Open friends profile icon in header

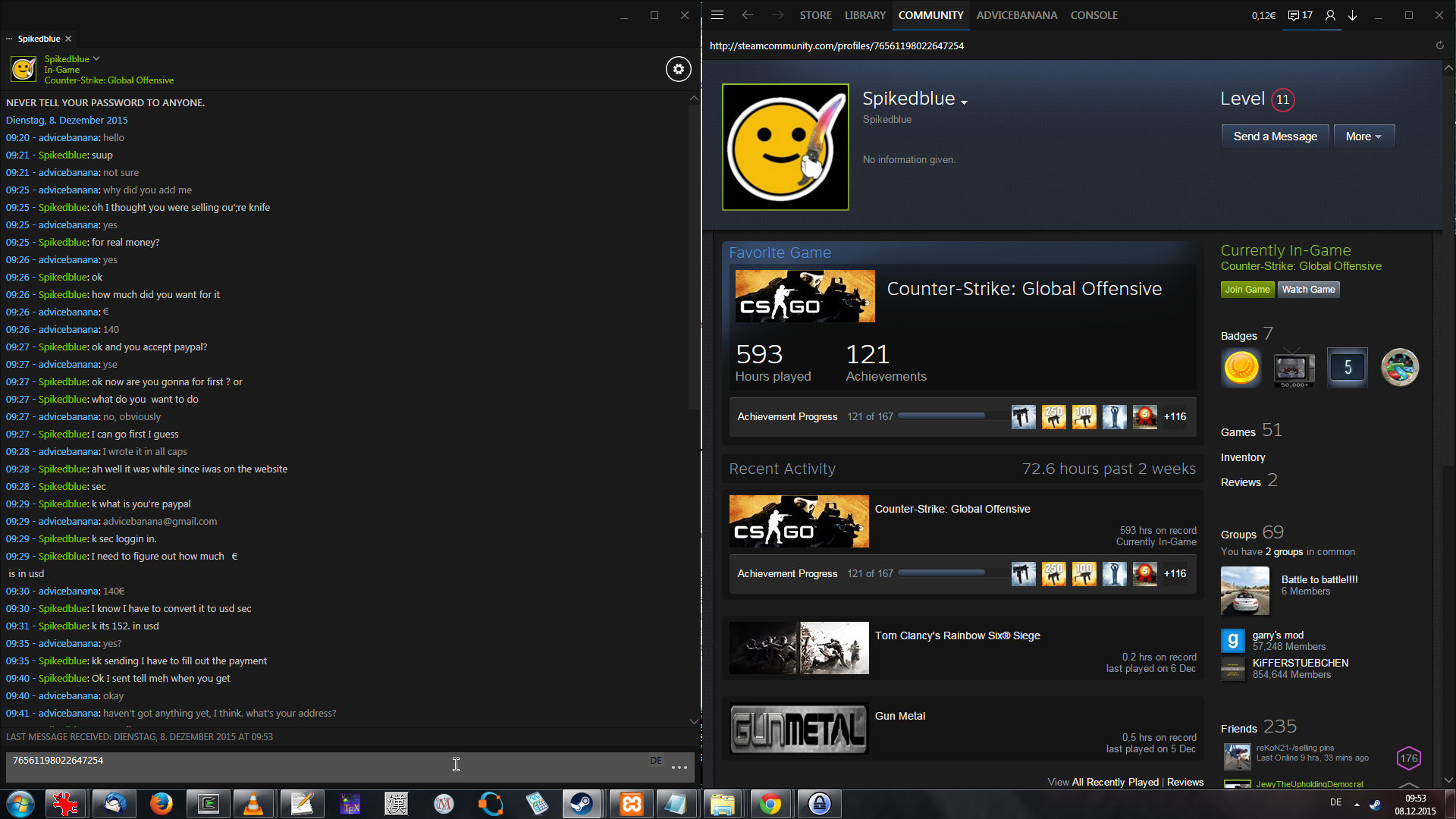click(1330, 15)
